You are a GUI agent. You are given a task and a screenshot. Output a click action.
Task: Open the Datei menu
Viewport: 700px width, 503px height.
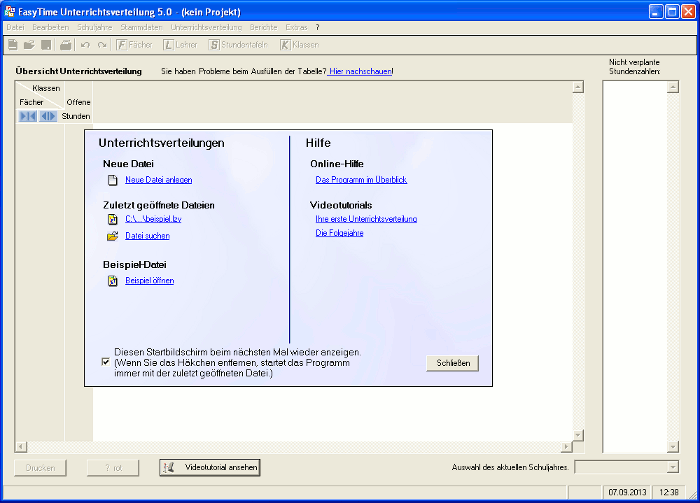[x=15, y=27]
